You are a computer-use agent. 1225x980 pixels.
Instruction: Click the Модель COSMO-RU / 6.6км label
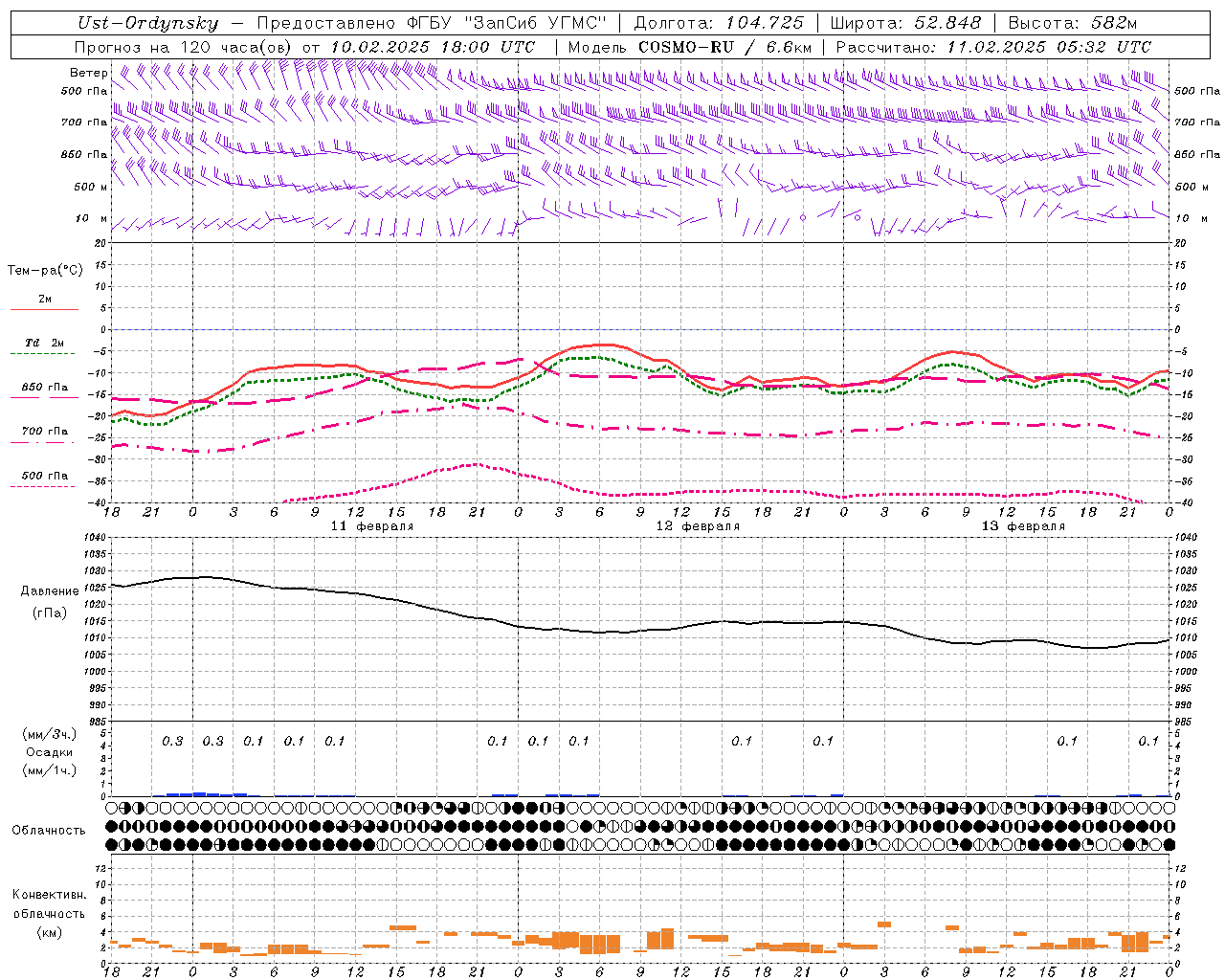click(689, 47)
